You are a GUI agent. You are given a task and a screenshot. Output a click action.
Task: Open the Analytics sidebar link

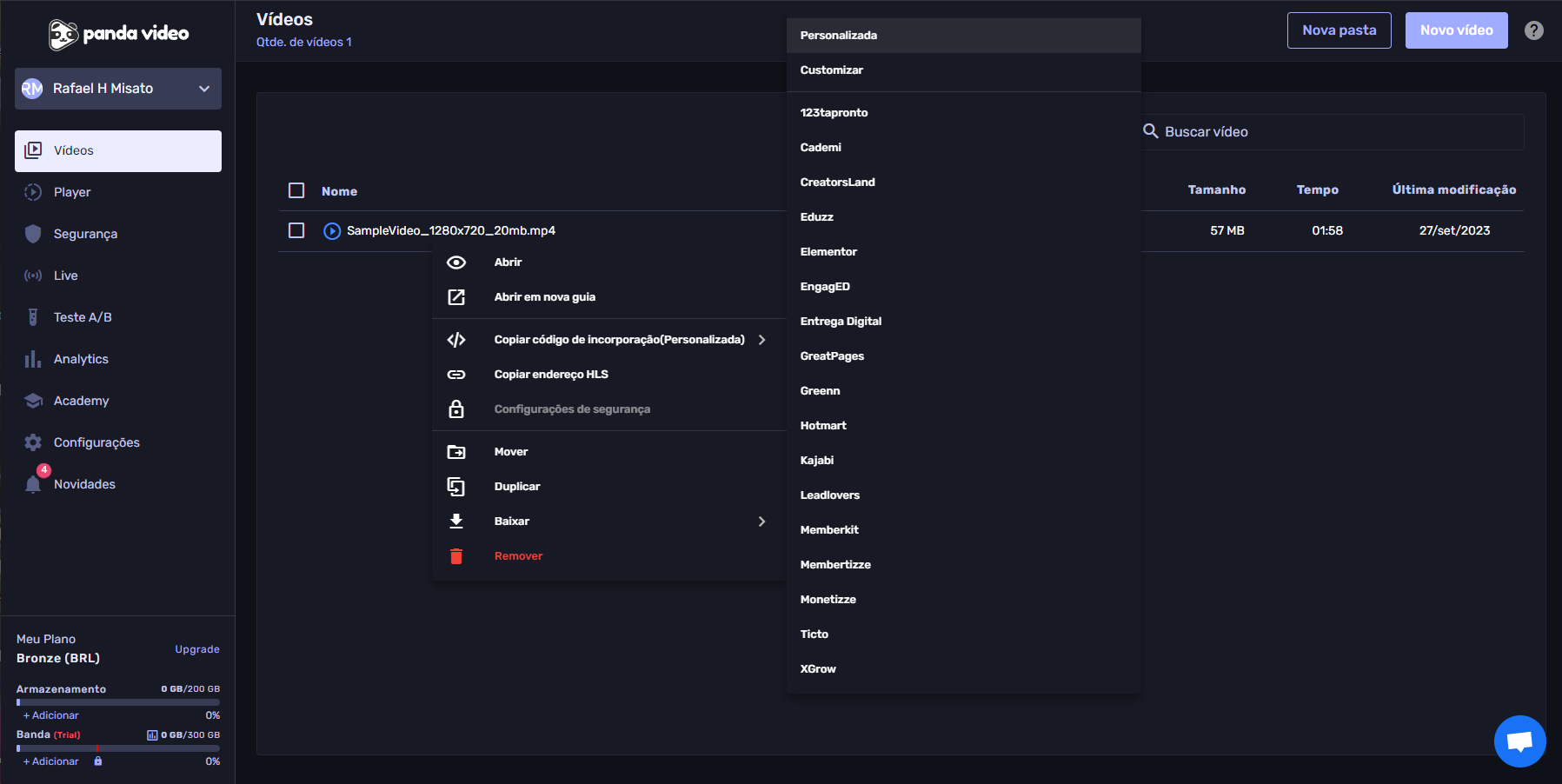click(x=118, y=359)
